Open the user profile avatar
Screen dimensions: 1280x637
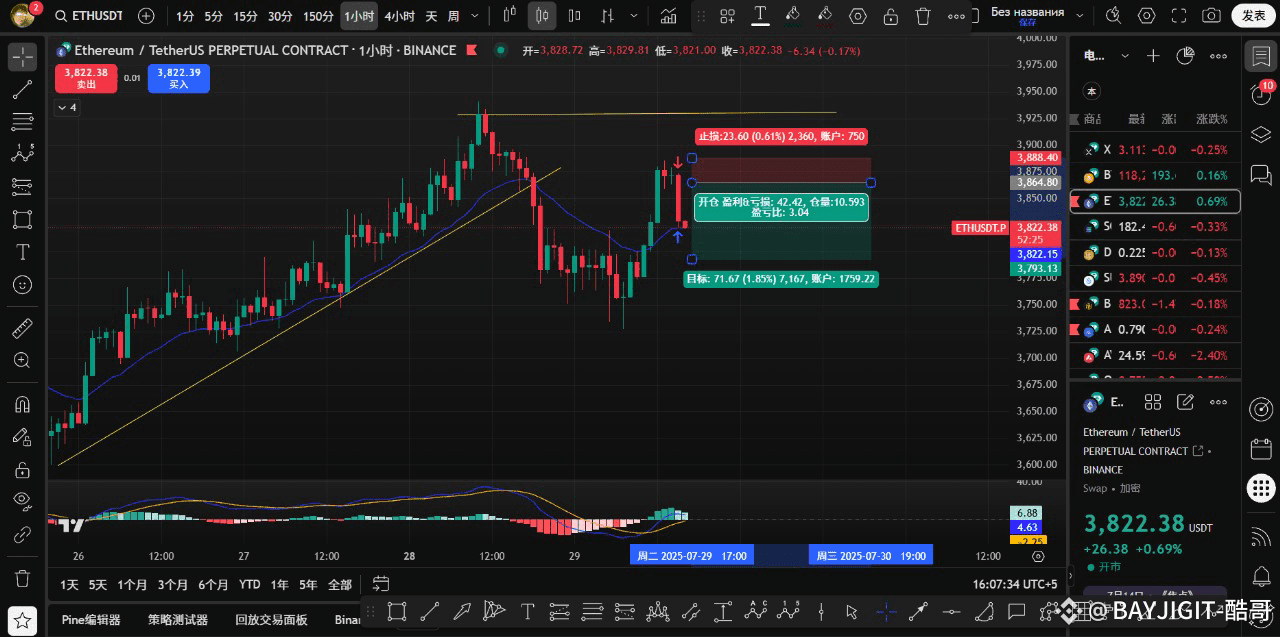[22, 16]
